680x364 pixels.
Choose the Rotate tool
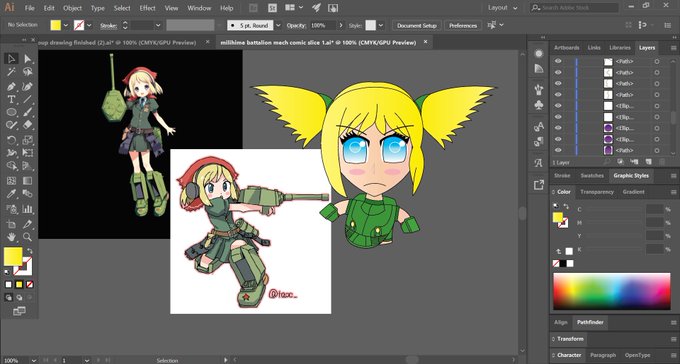click(11, 140)
